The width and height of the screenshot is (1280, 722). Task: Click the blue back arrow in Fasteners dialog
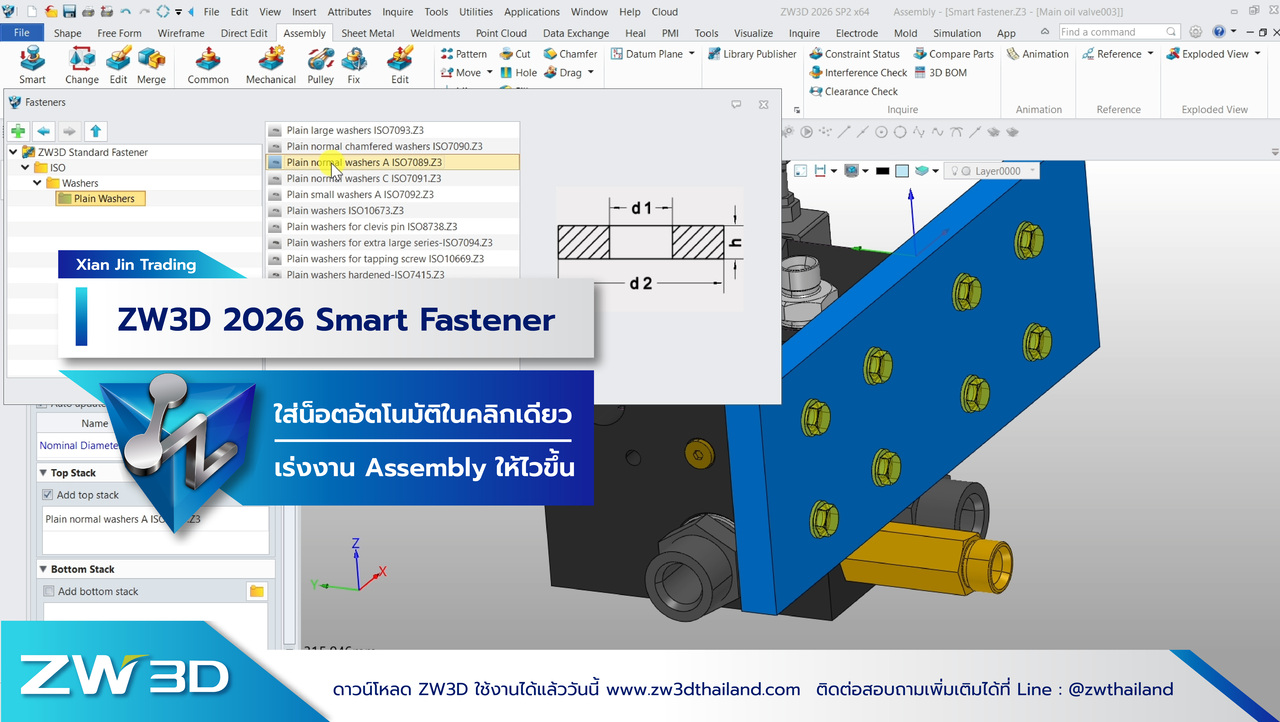click(44, 131)
